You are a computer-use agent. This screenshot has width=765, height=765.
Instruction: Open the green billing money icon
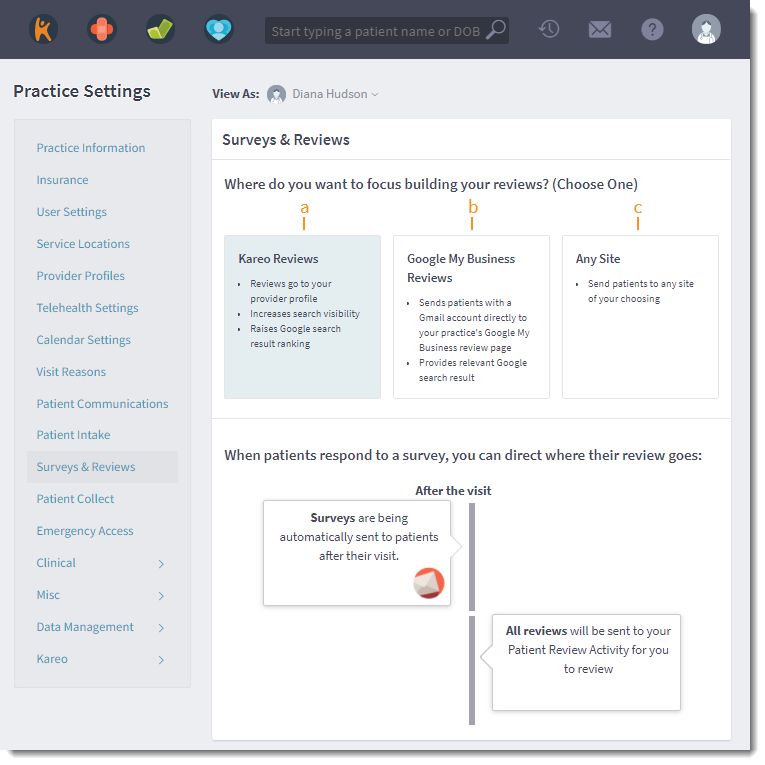(x=161, y=29)
